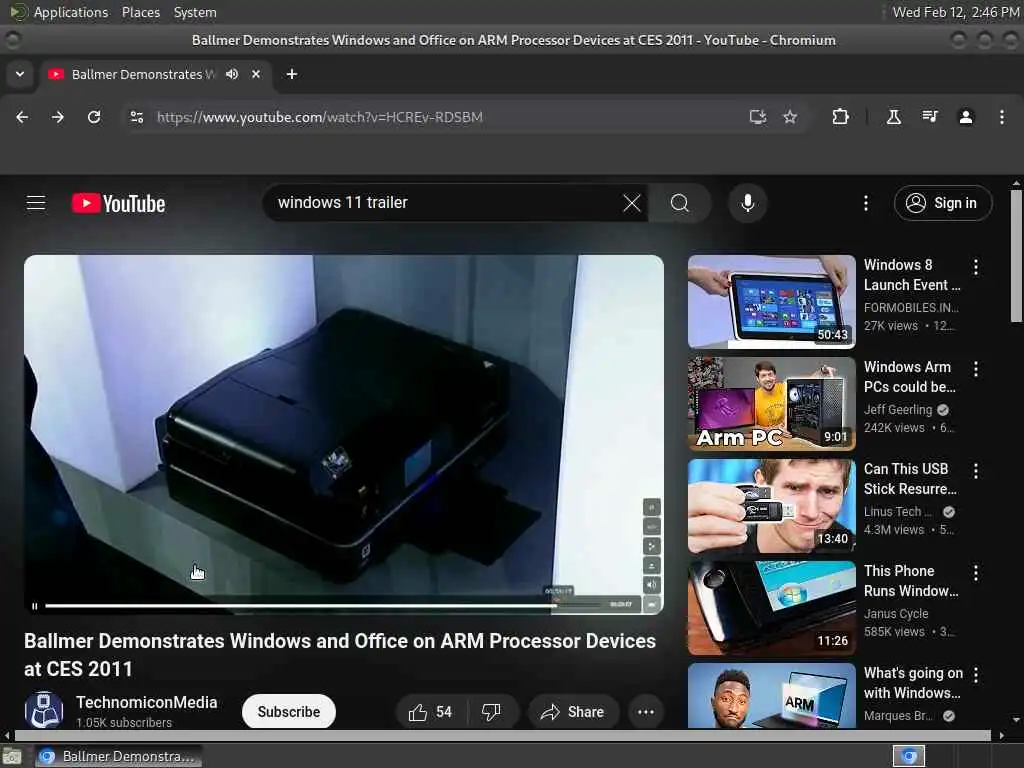Open Linus Tech USB stick thumbnail
Image resolution: width=1024 pixels, height=768 pixels.
771,505
